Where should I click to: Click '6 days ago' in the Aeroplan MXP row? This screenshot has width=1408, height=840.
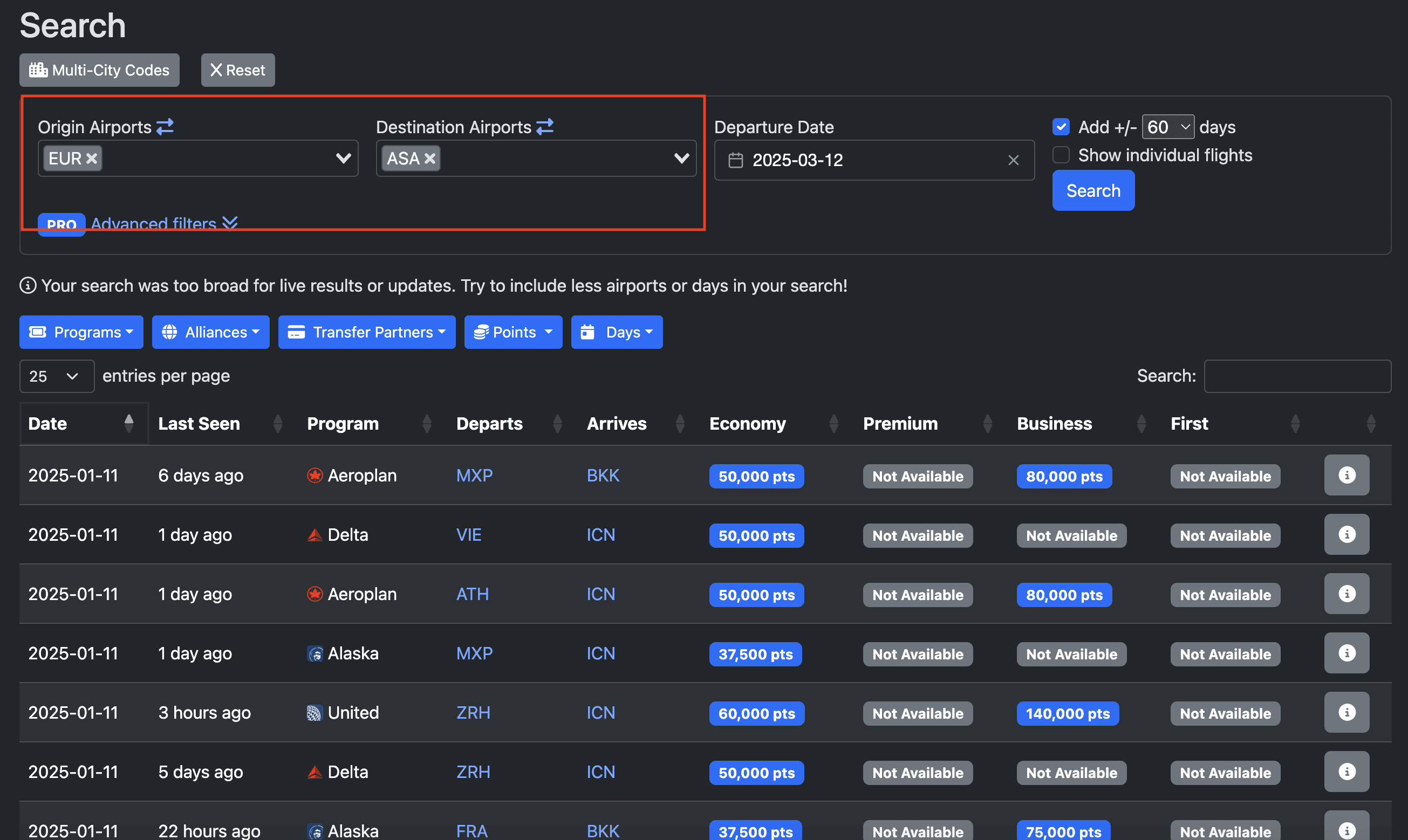point(201,476)
